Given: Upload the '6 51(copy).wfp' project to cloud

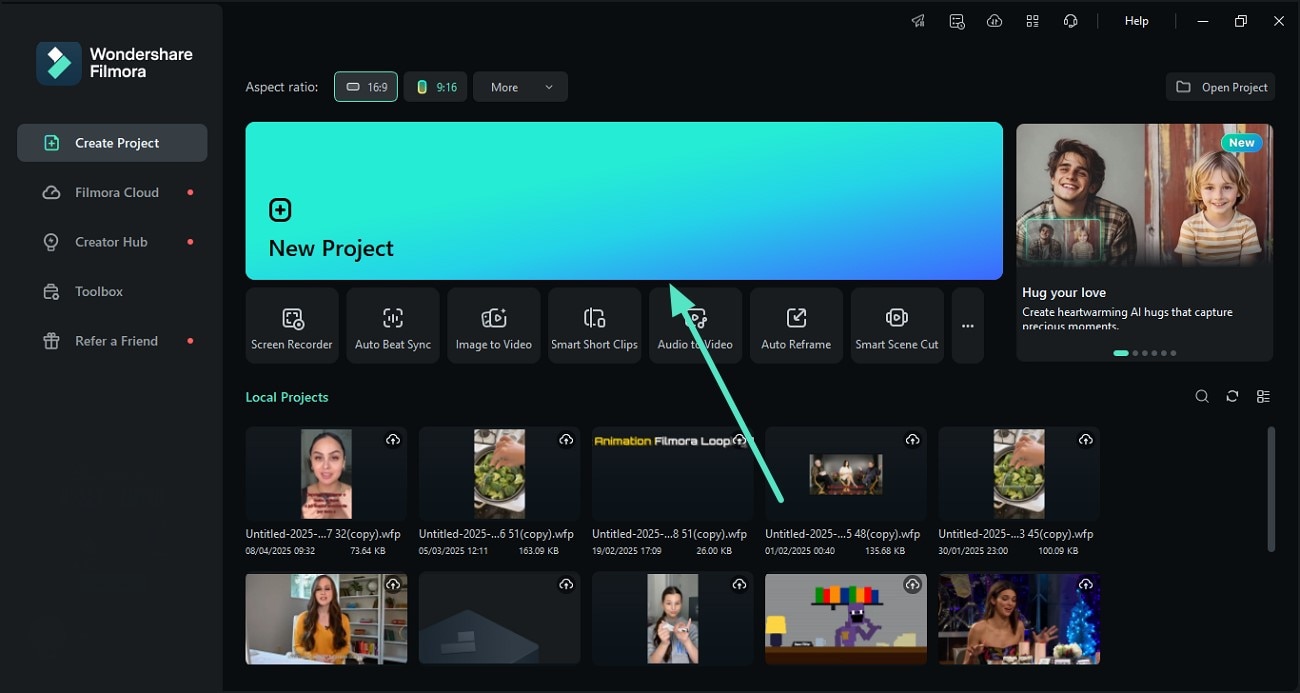Looking at the screenshot, I should pyautogui.click(x=566, y=440).
